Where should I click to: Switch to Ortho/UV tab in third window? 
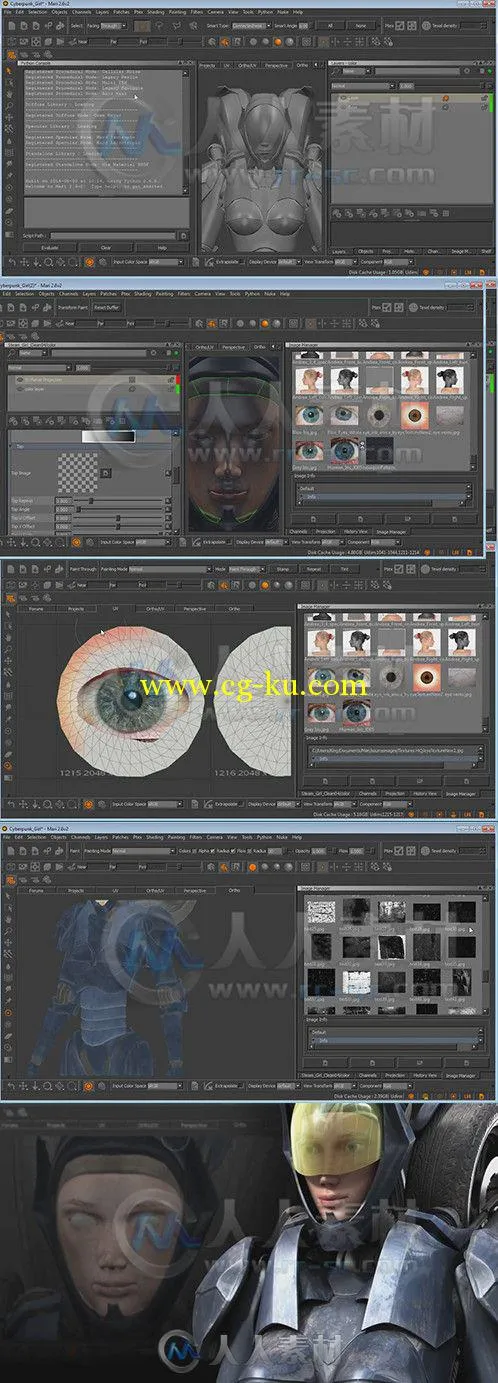154,607
